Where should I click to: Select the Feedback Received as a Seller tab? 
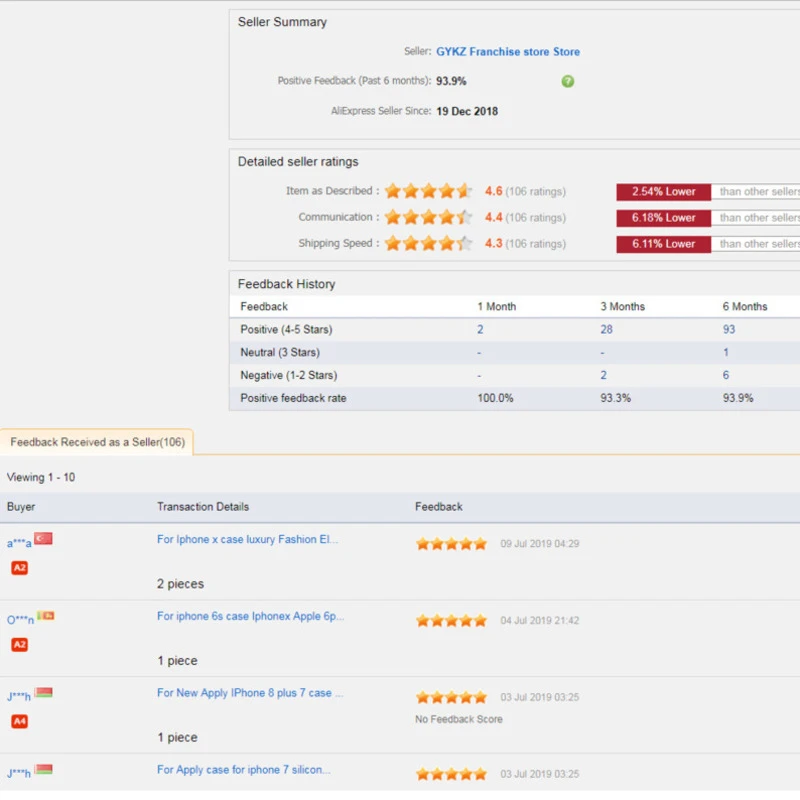[97, 442]
